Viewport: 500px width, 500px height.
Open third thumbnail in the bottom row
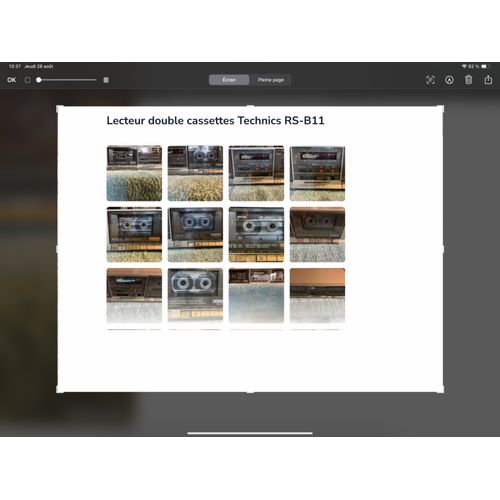click(256, 295)
